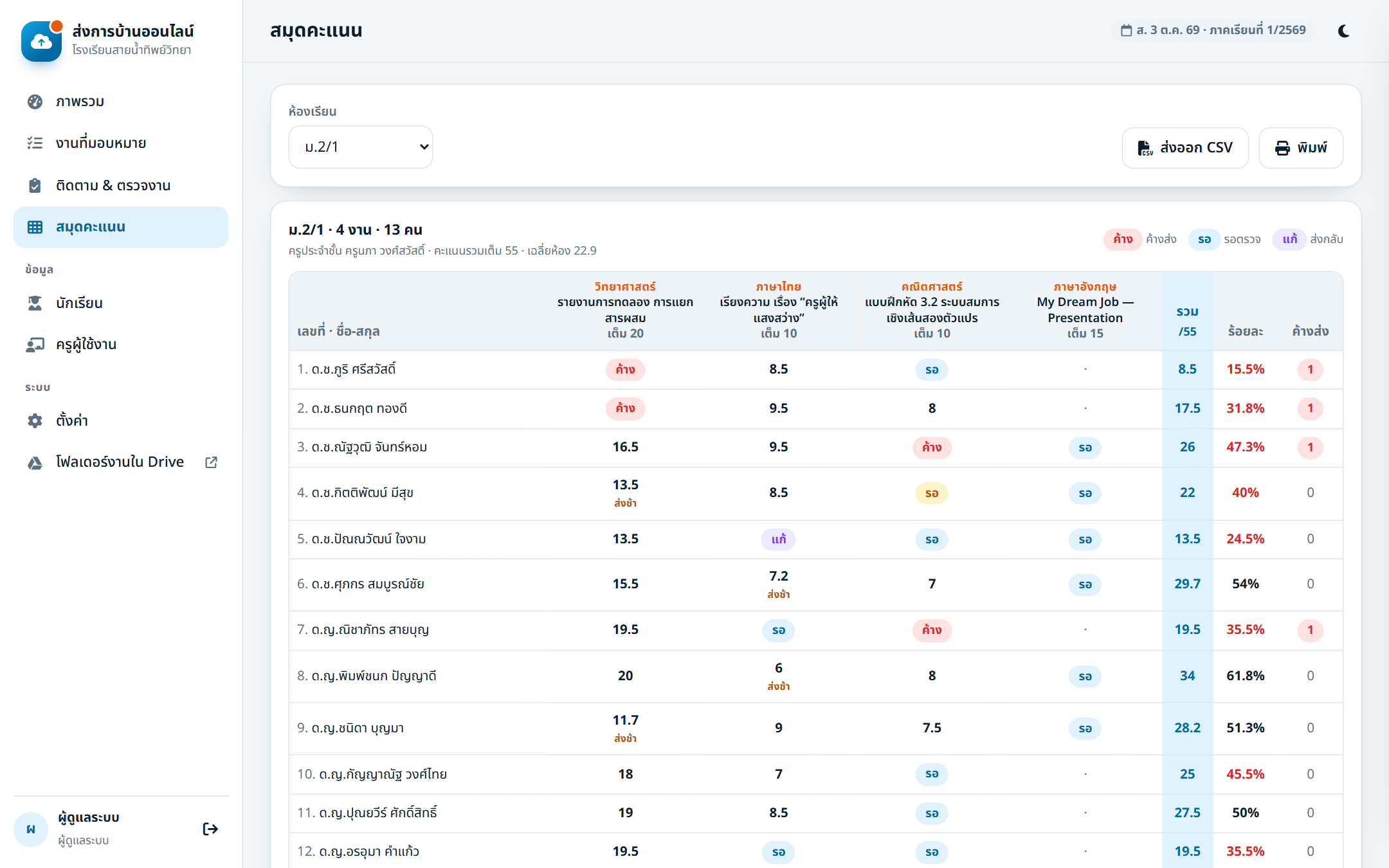Toggle dark mode moon icon
Image resolution: width=1389 pixels, height=868 pixels.
pos(1343,31)
